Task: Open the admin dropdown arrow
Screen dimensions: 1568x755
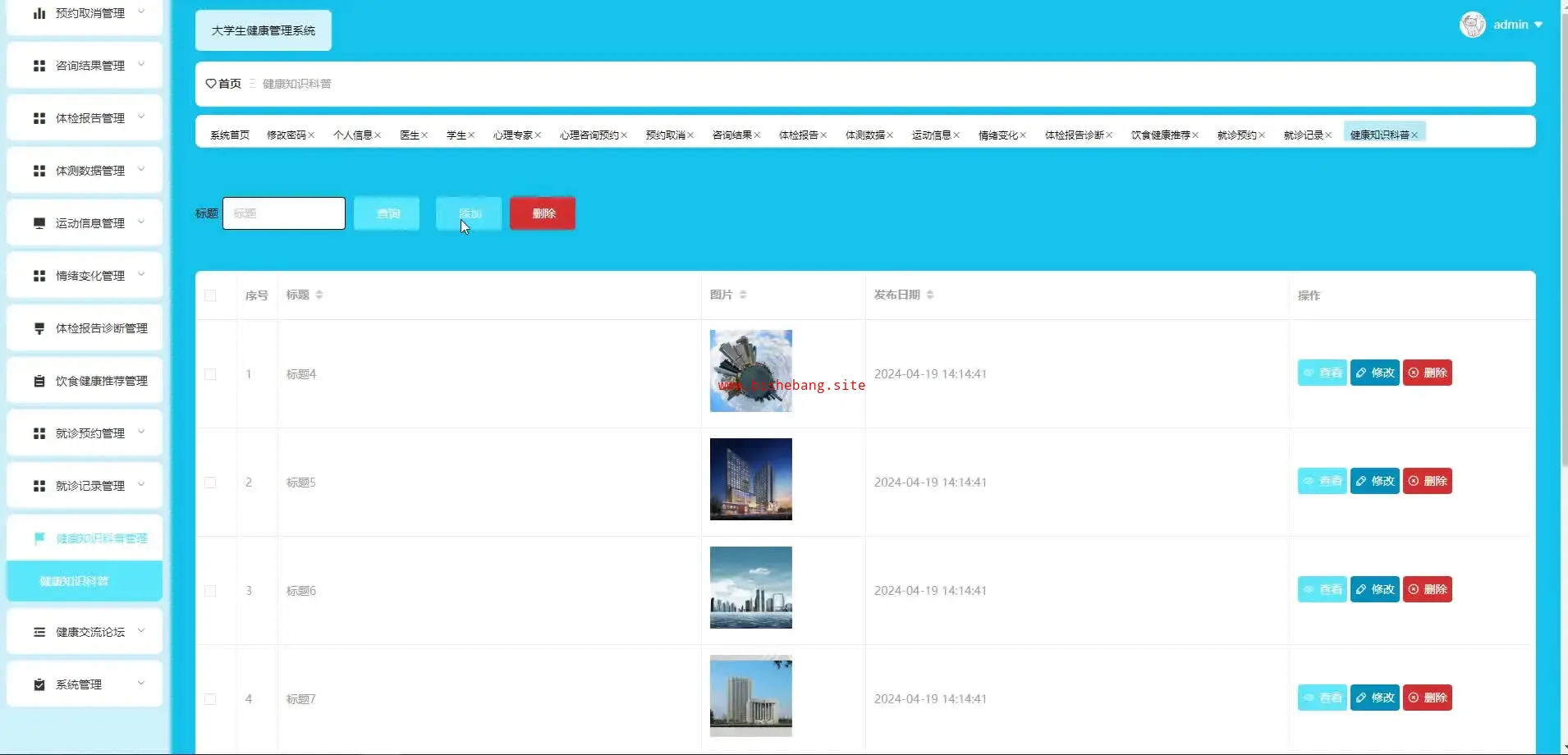Action: pos(1538,25)
